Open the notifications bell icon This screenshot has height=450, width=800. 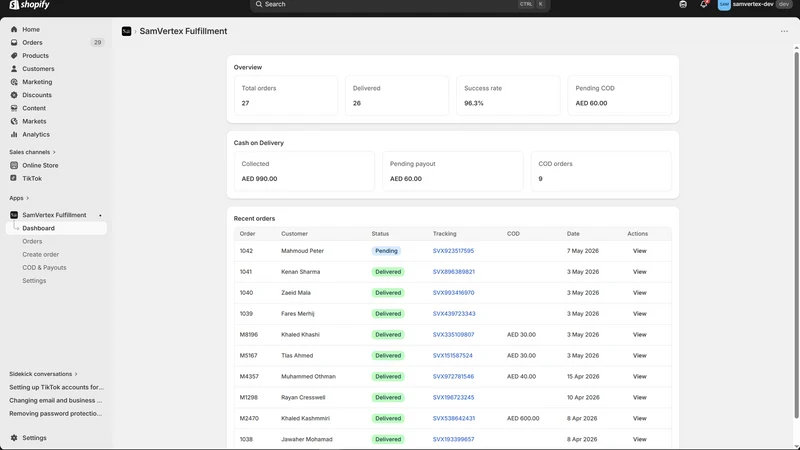tap(704, 4)
